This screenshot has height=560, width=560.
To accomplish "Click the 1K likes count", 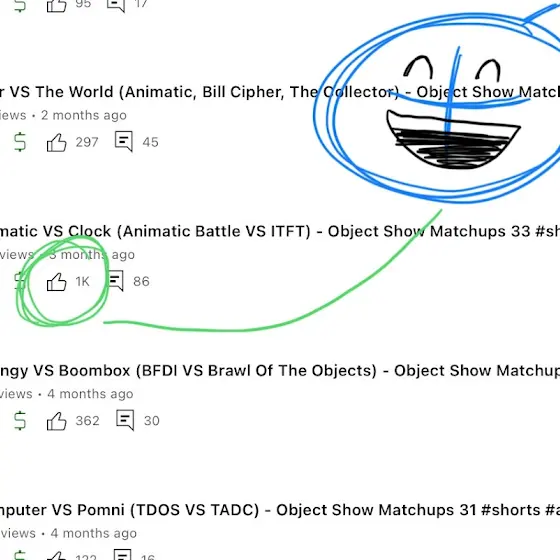I will pos(82,281).
